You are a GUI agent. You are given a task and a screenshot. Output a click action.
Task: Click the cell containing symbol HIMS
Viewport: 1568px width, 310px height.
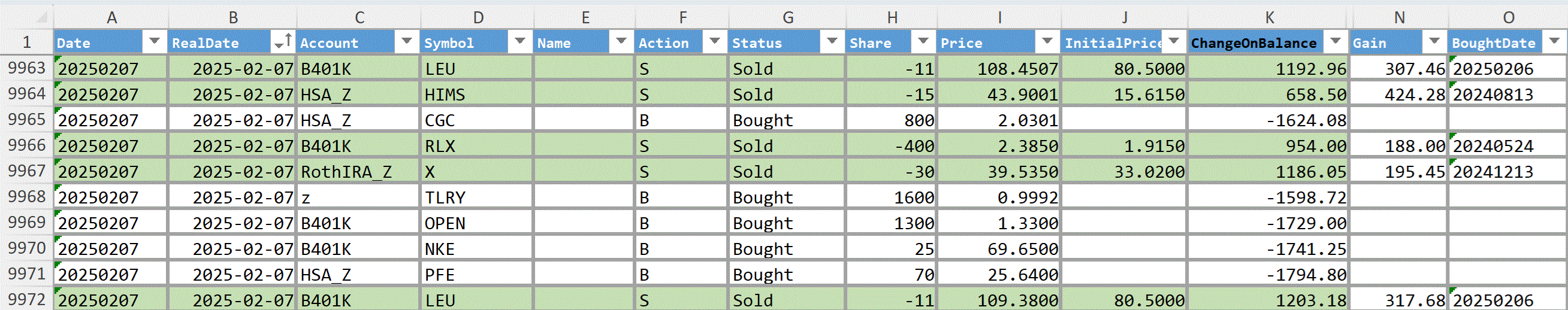pos(476,94)
